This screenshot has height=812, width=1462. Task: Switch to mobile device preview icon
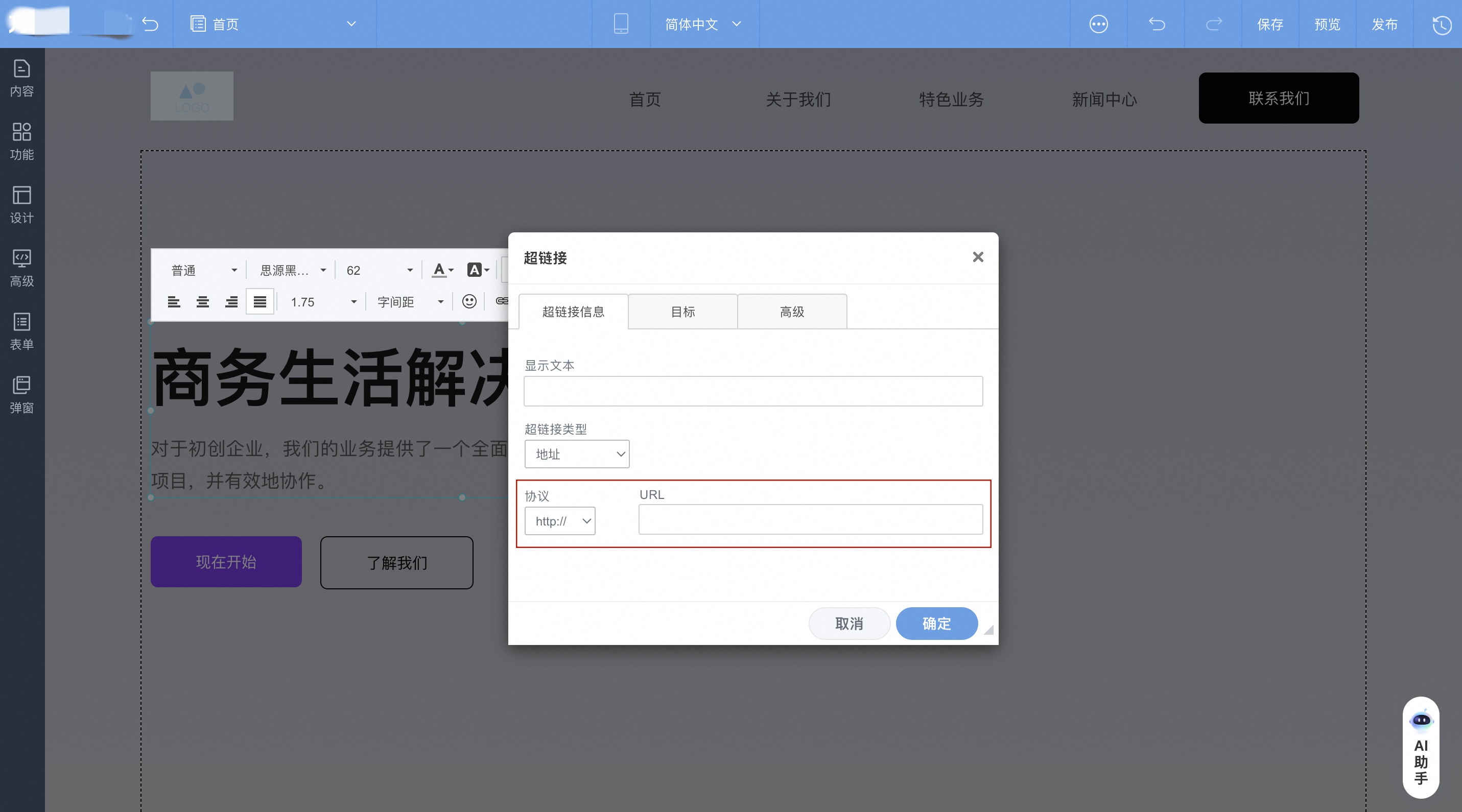click(x=621, y=24)
